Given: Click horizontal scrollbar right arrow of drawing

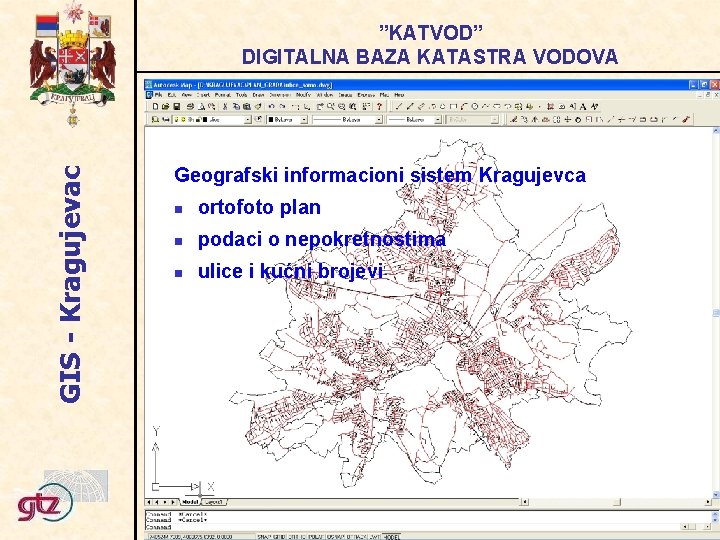Looking at the screenshot, I should (708, 502).
